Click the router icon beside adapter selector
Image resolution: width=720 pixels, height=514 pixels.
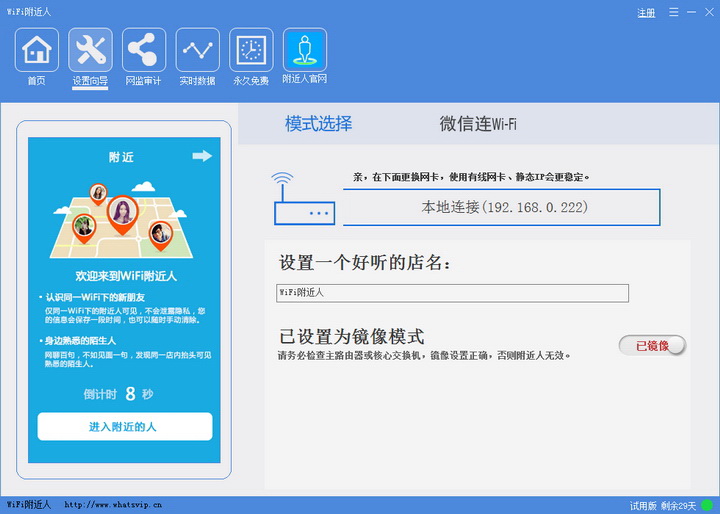tap(304, 198)
